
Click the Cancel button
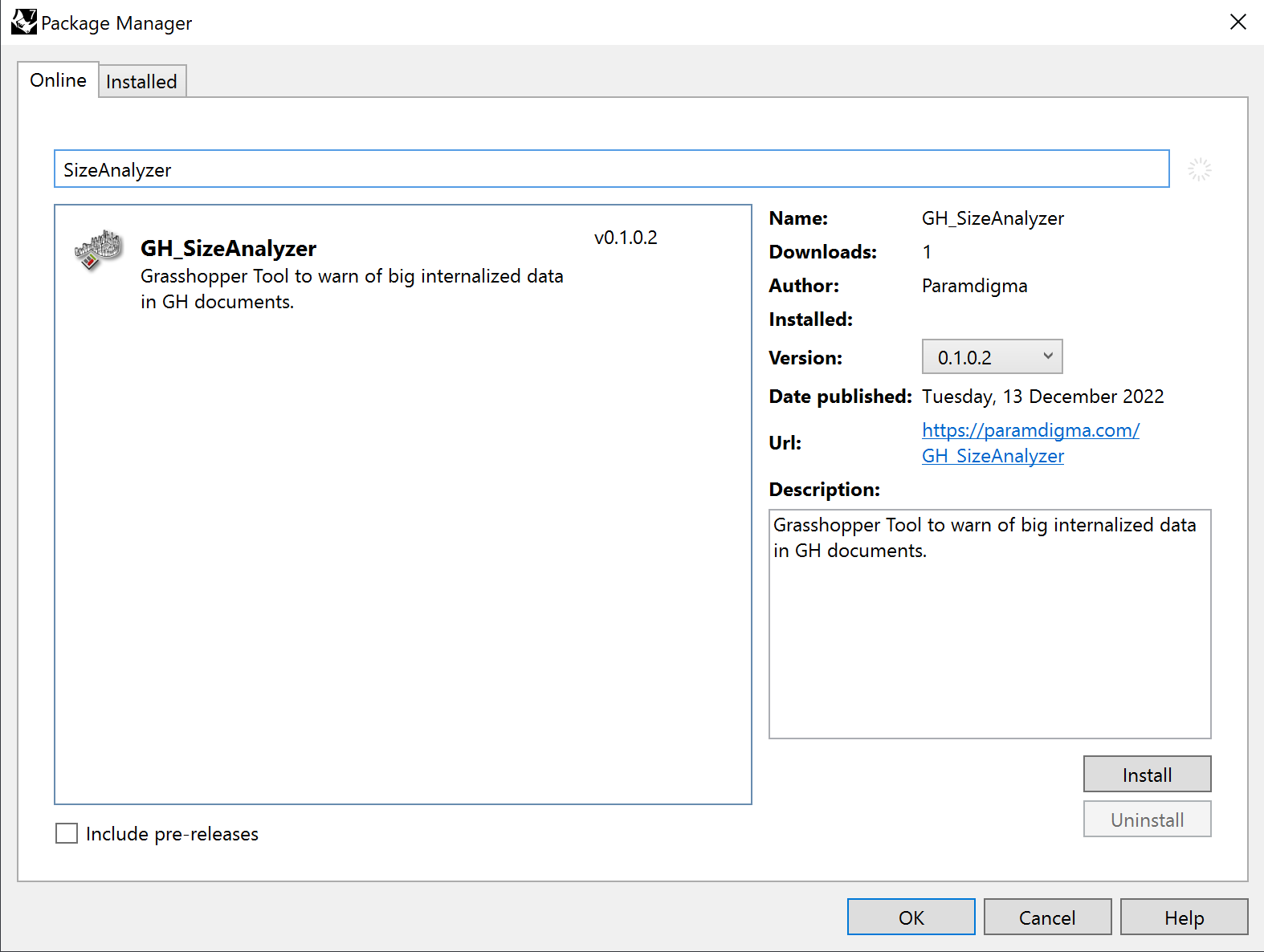click(1047, 917)
